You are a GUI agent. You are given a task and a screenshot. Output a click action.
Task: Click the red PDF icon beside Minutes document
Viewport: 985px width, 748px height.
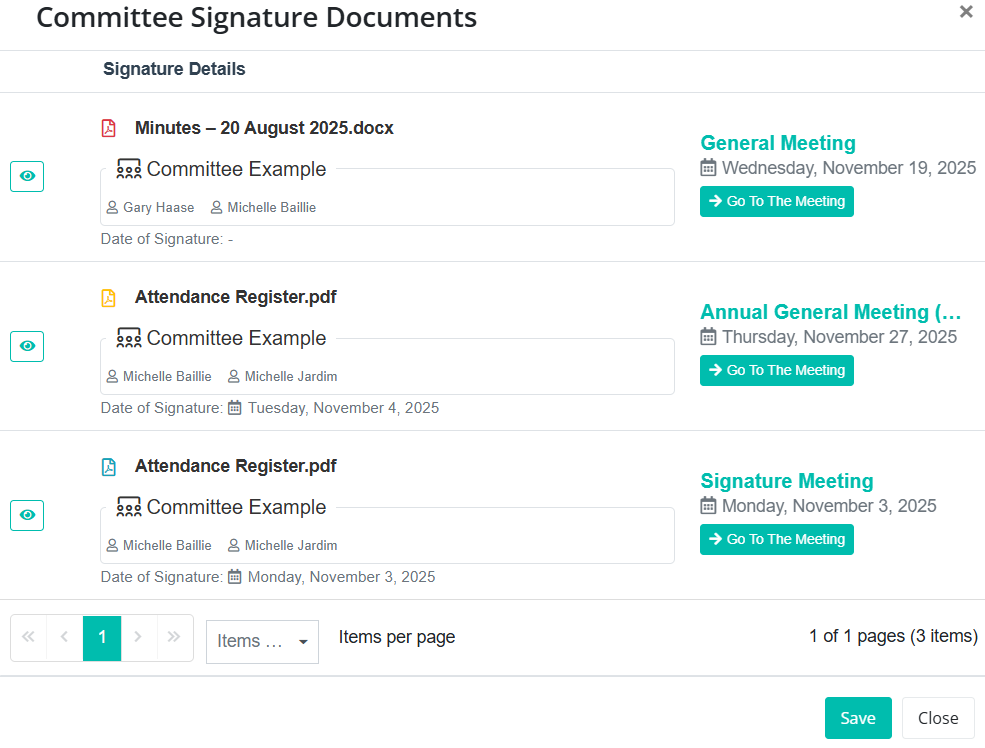[109, 128]
